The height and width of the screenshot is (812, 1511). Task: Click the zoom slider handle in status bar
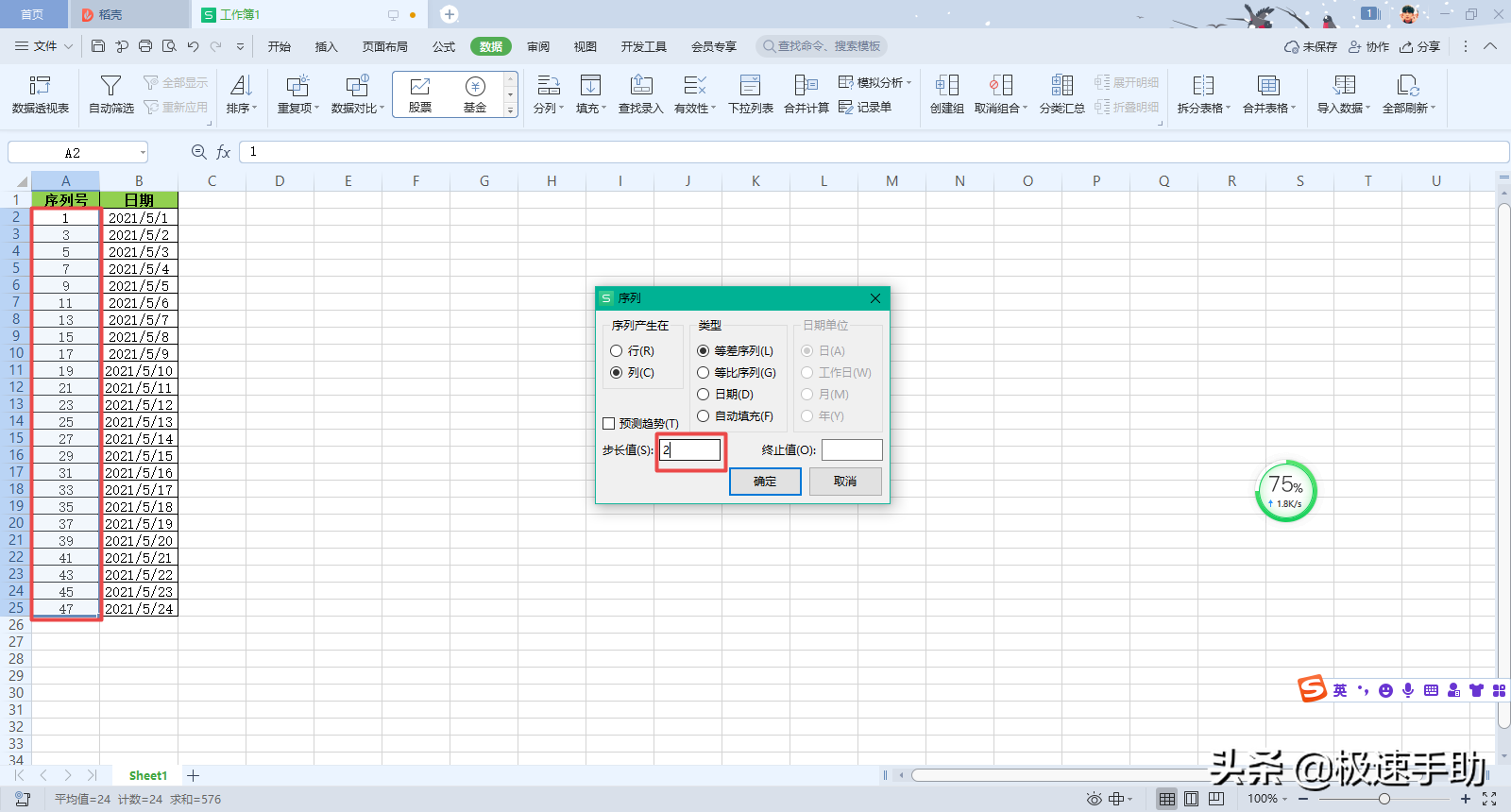pos(1384,799)
